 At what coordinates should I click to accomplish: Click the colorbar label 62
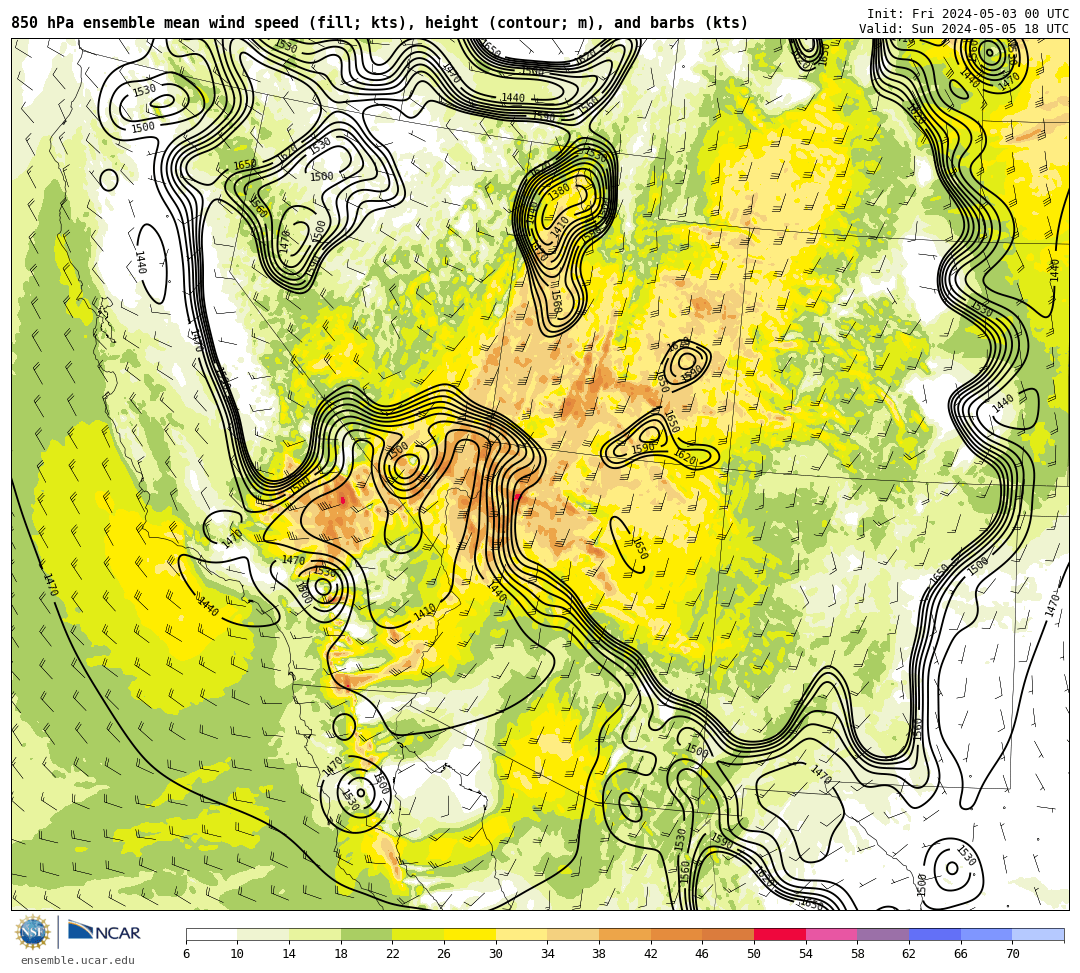pos(909,954)
